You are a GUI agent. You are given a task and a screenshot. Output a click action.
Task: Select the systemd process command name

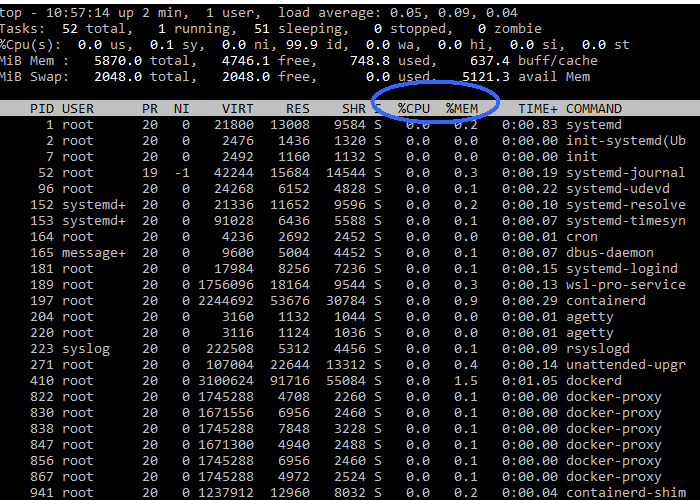[x=594, y=125]
